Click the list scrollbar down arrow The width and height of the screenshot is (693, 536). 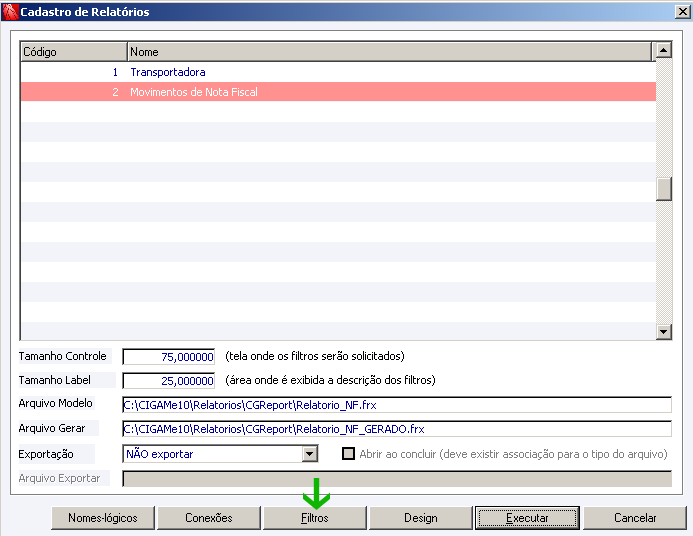point(663,331)
